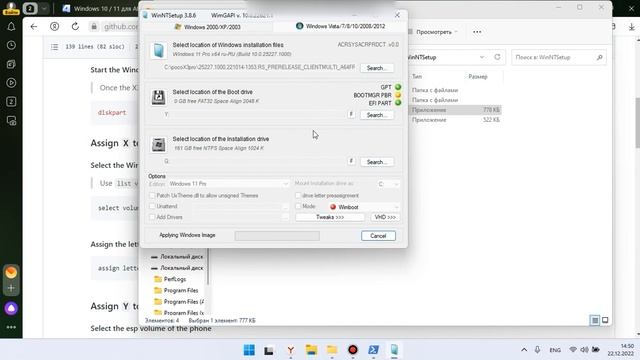The width and height of the screenshot is (640, 360).
Task: Toggle Mode checkbox
Action: (x=298, y=207)
